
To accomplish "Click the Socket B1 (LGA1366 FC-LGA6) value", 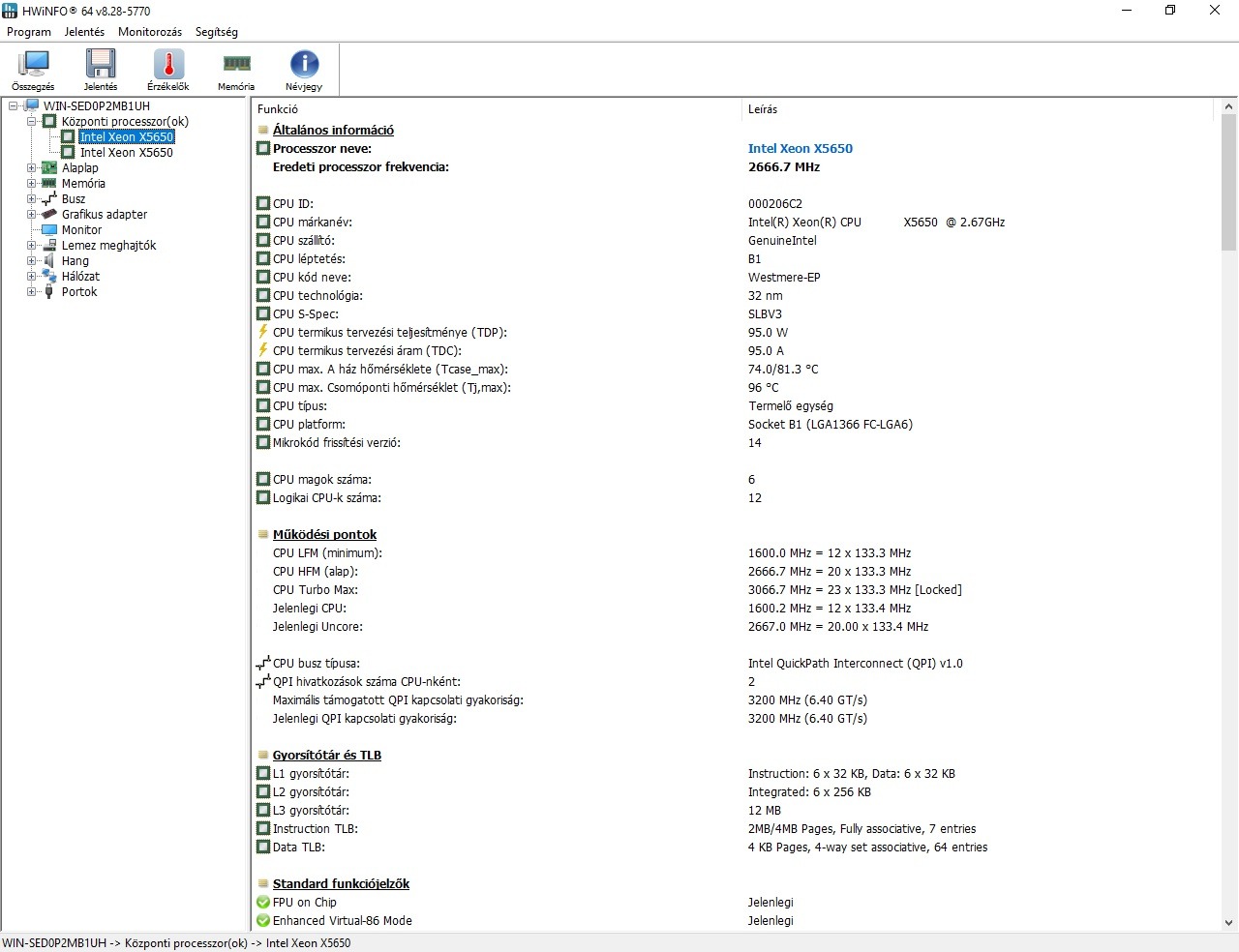I will pyautogui.click(x=831, y=424).
